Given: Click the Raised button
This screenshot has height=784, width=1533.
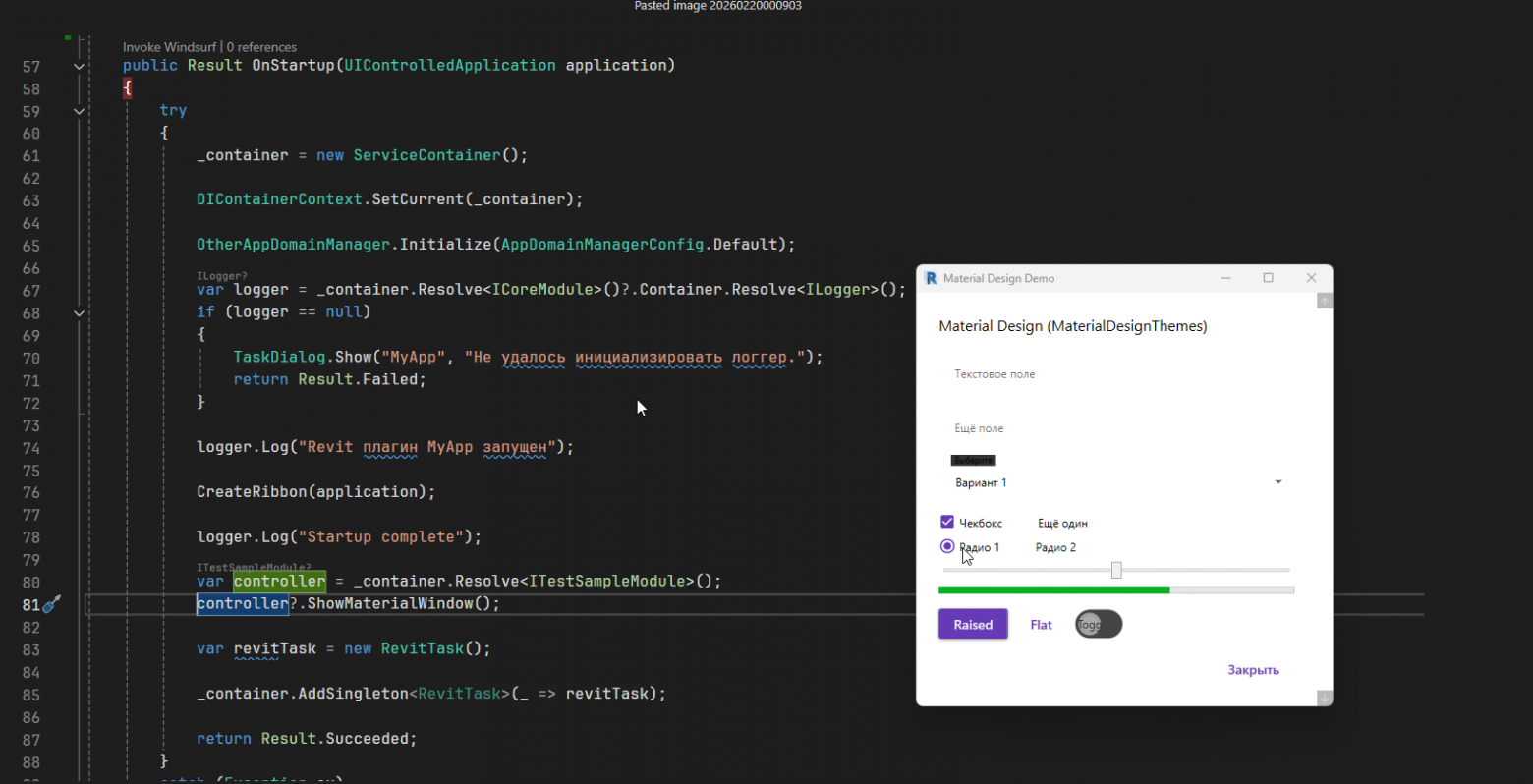Looking at the screenshot, I should pos(973,625).
